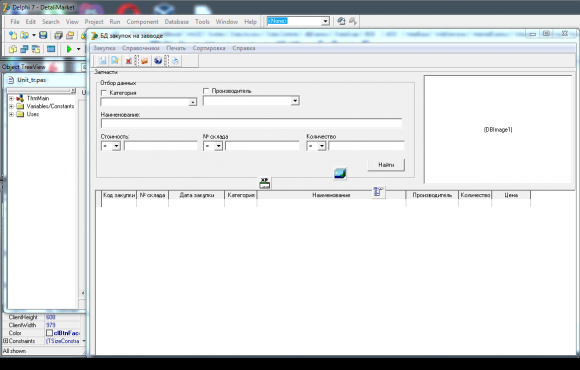Click the Color property swatch clBtnFace
This screenshot has height=370, width=580.
click(x=50, y=333)
